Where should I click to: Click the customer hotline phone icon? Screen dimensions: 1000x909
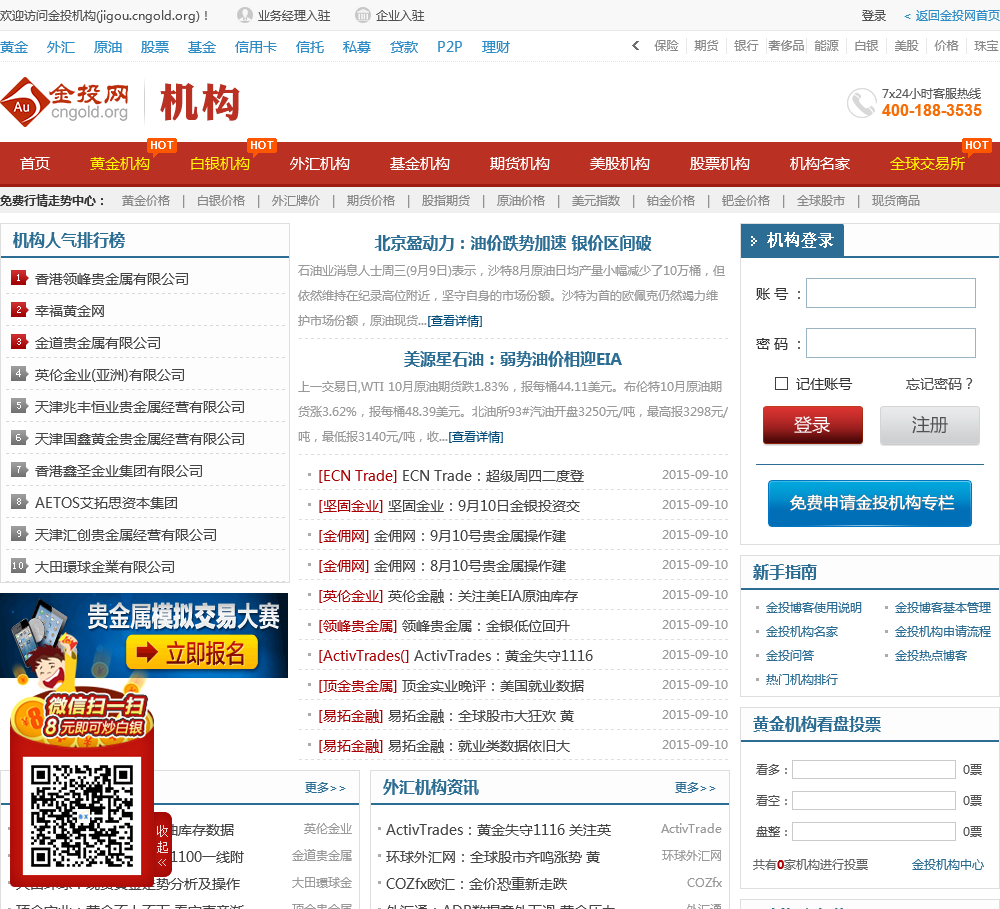coord(862,103)
